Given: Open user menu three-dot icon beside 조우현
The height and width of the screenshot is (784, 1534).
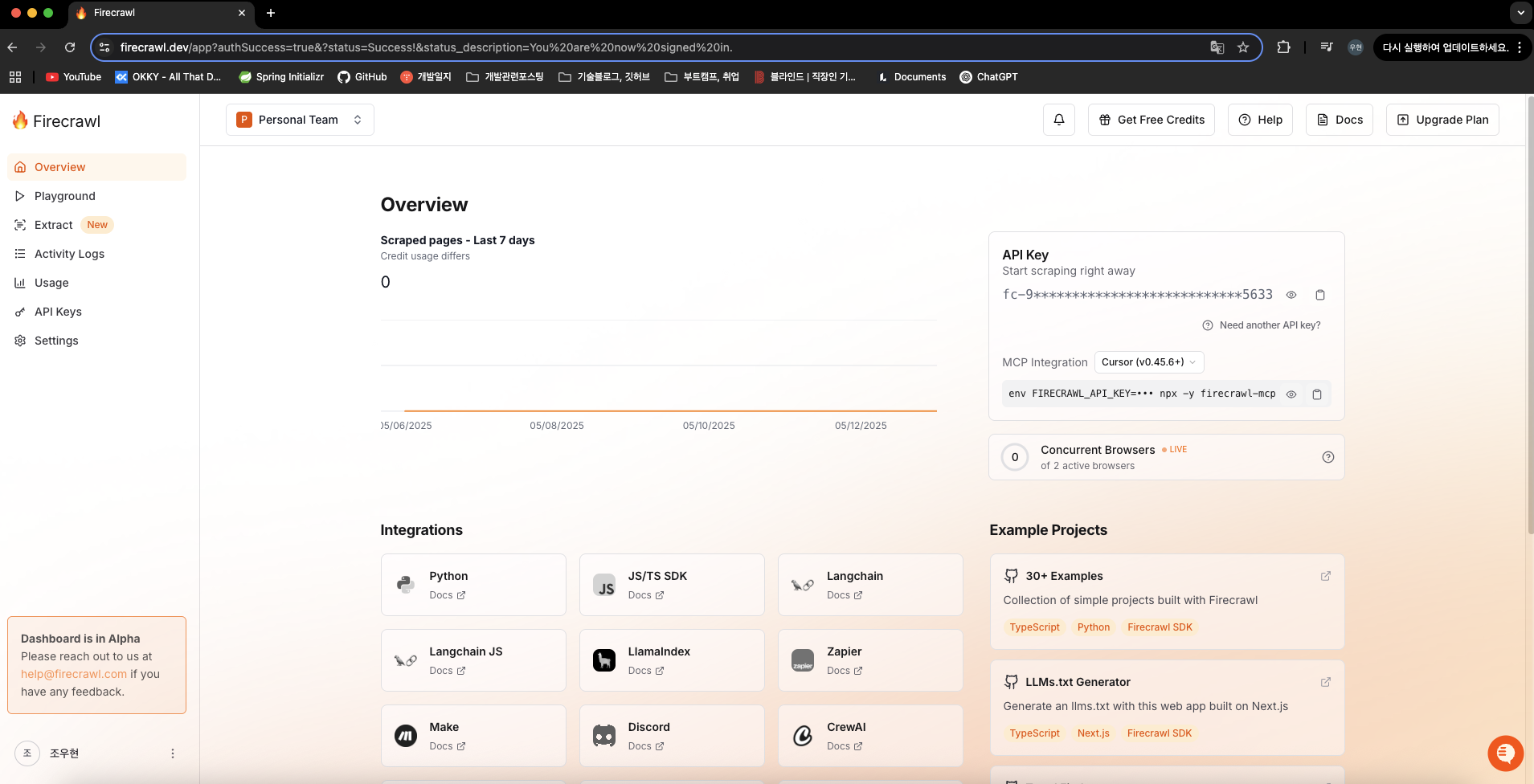Looking at the screenshot, I should click(172, 753).
